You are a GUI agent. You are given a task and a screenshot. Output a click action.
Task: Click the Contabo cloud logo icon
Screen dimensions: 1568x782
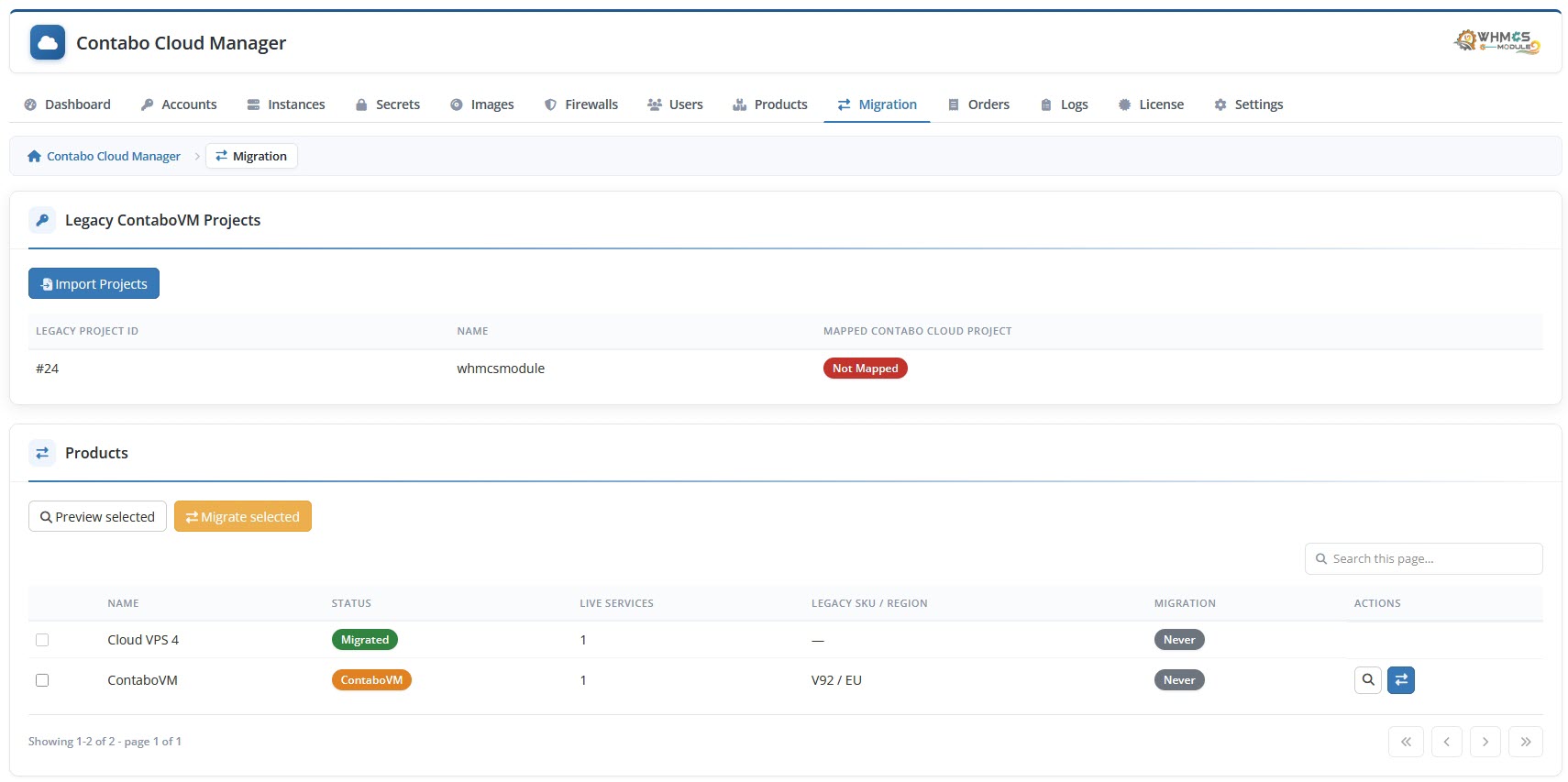click(x=48, y=42)
